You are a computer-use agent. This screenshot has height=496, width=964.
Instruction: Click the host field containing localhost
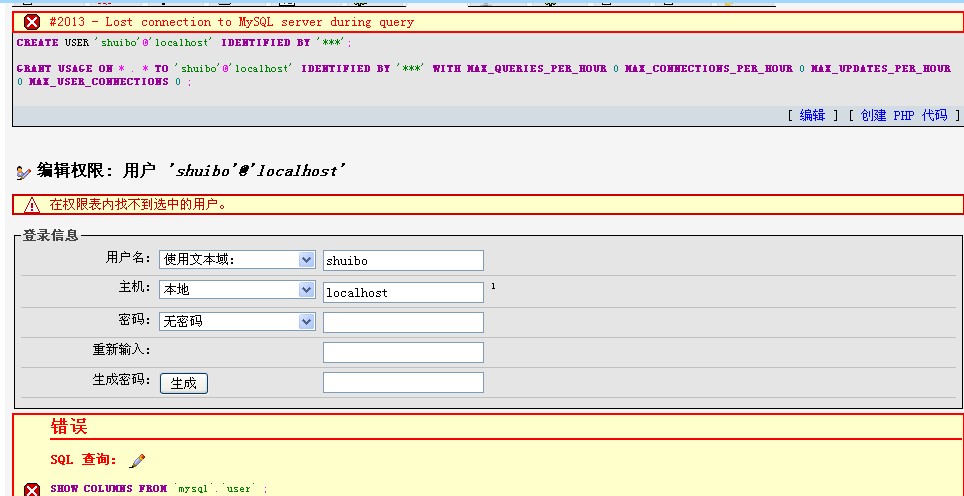pyautogui.click(x=403, y=292)
